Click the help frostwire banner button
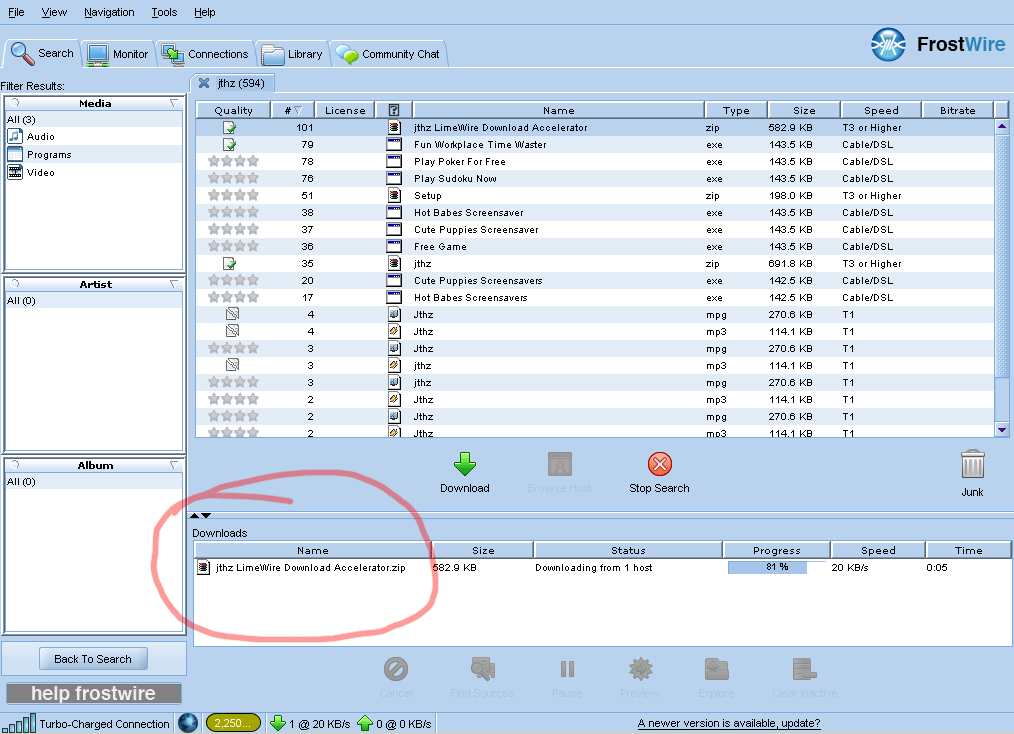This screenshot has width=1014, height=734. 94,693
